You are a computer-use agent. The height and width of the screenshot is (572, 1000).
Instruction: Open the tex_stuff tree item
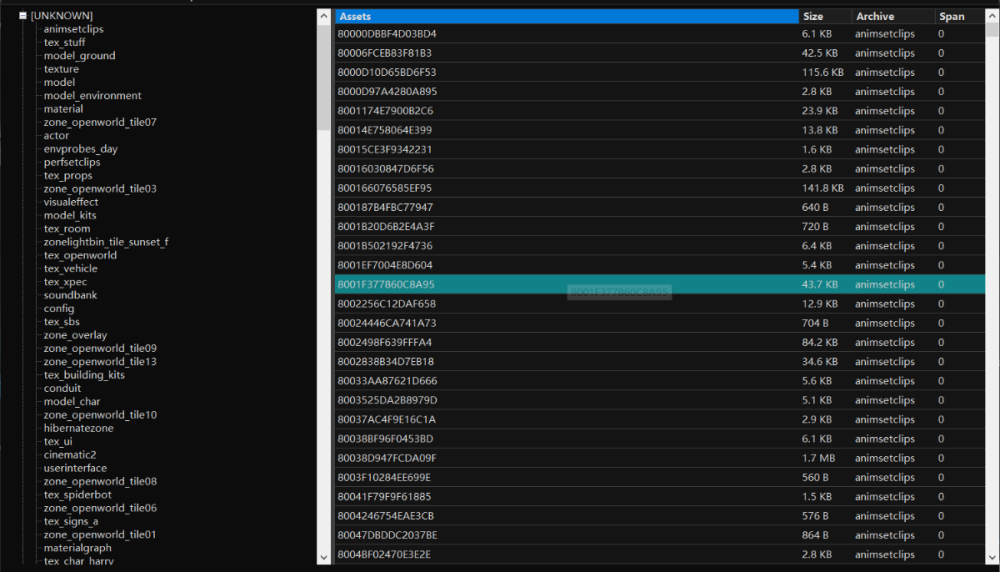click(x=64, y=42)
